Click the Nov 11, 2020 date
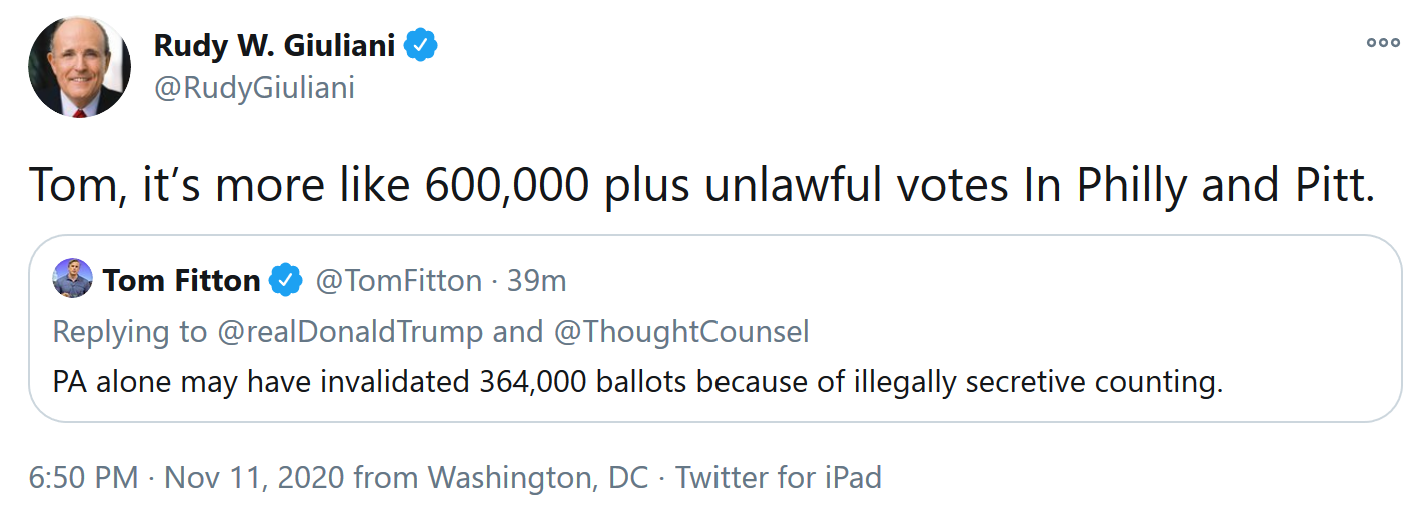Screen dimensions: 1428x522 (255, 477)
